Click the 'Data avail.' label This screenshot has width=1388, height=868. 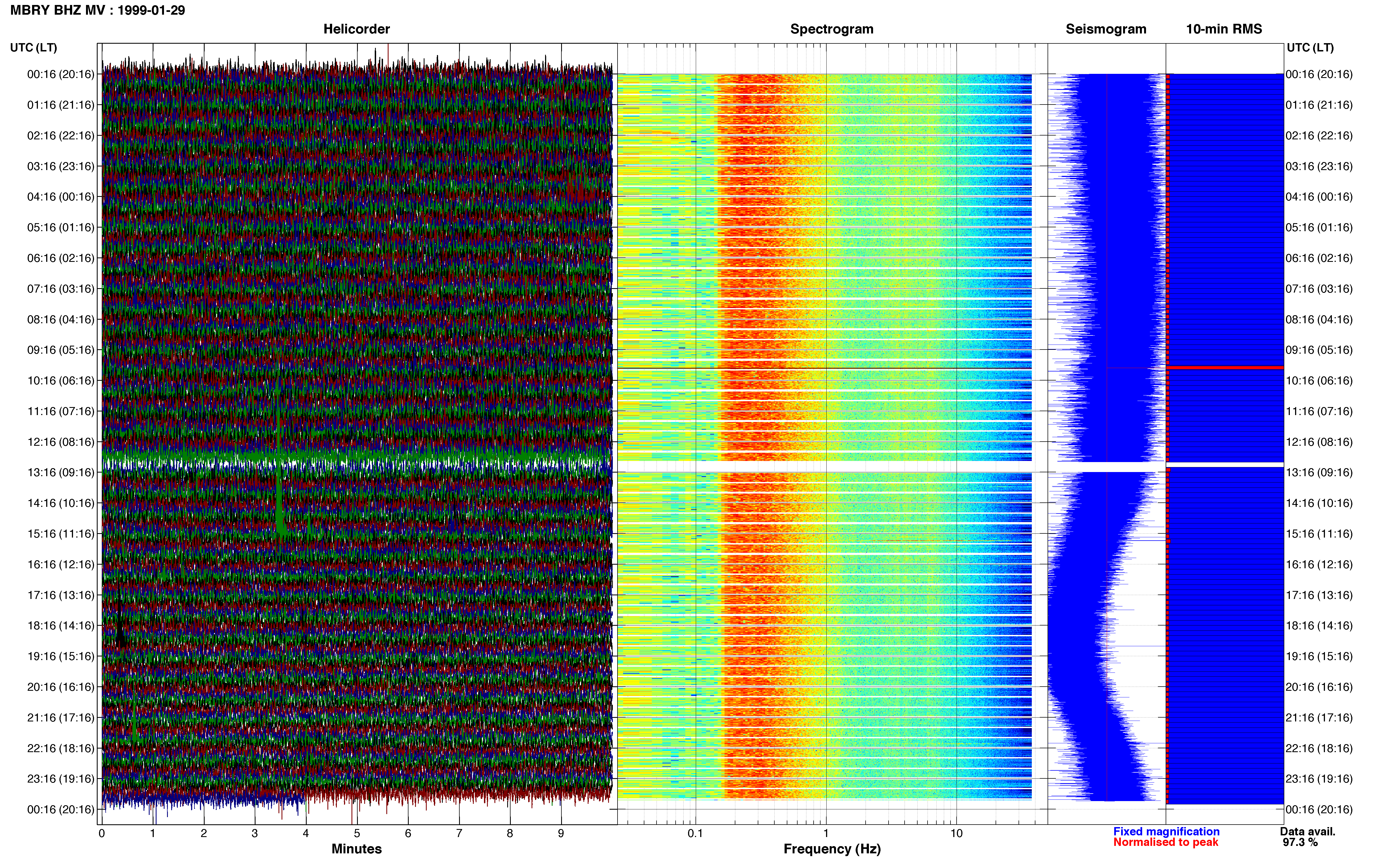(x=1308, y=831)
